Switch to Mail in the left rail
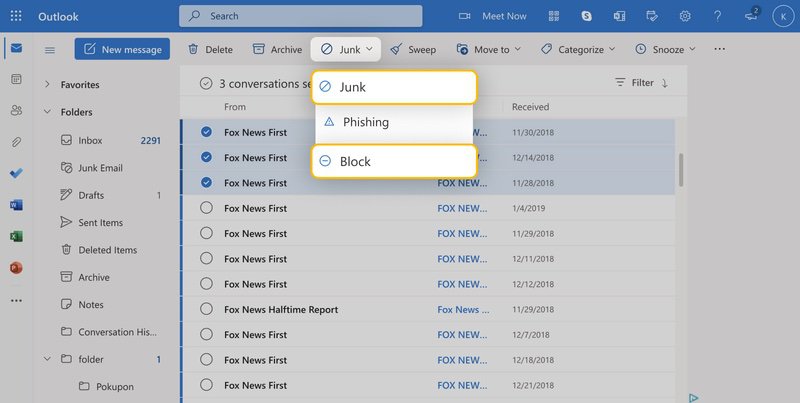This screenshot has width=800, height=403. click(16, 48)
